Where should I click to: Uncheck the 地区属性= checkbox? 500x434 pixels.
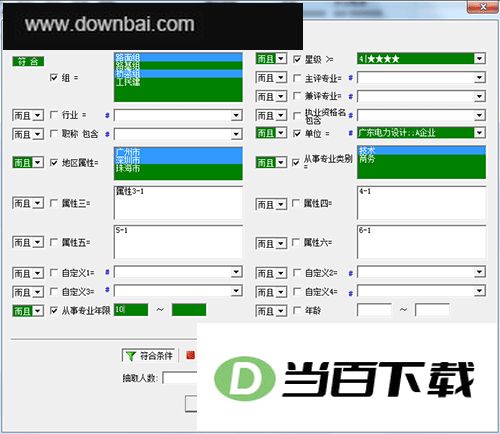54,163
